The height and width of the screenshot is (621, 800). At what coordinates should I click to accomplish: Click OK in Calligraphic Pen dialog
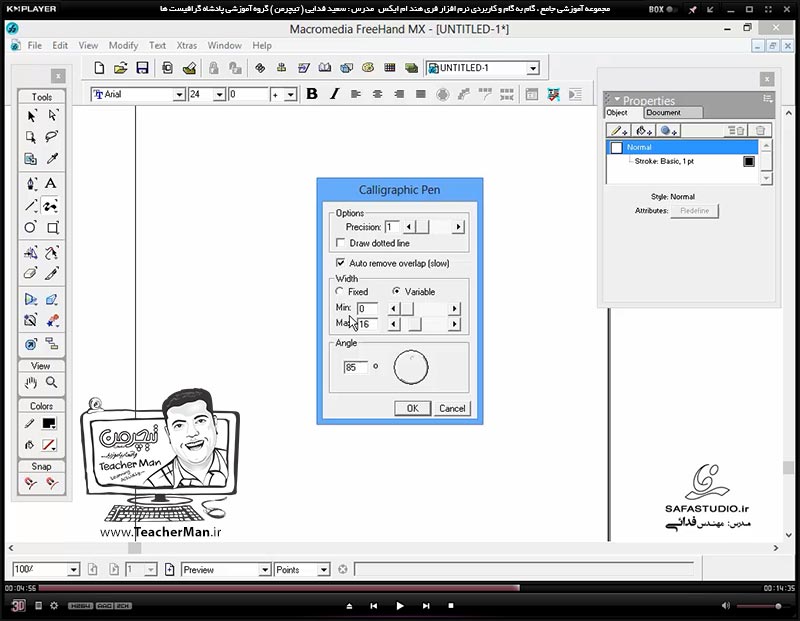[412, 408]
